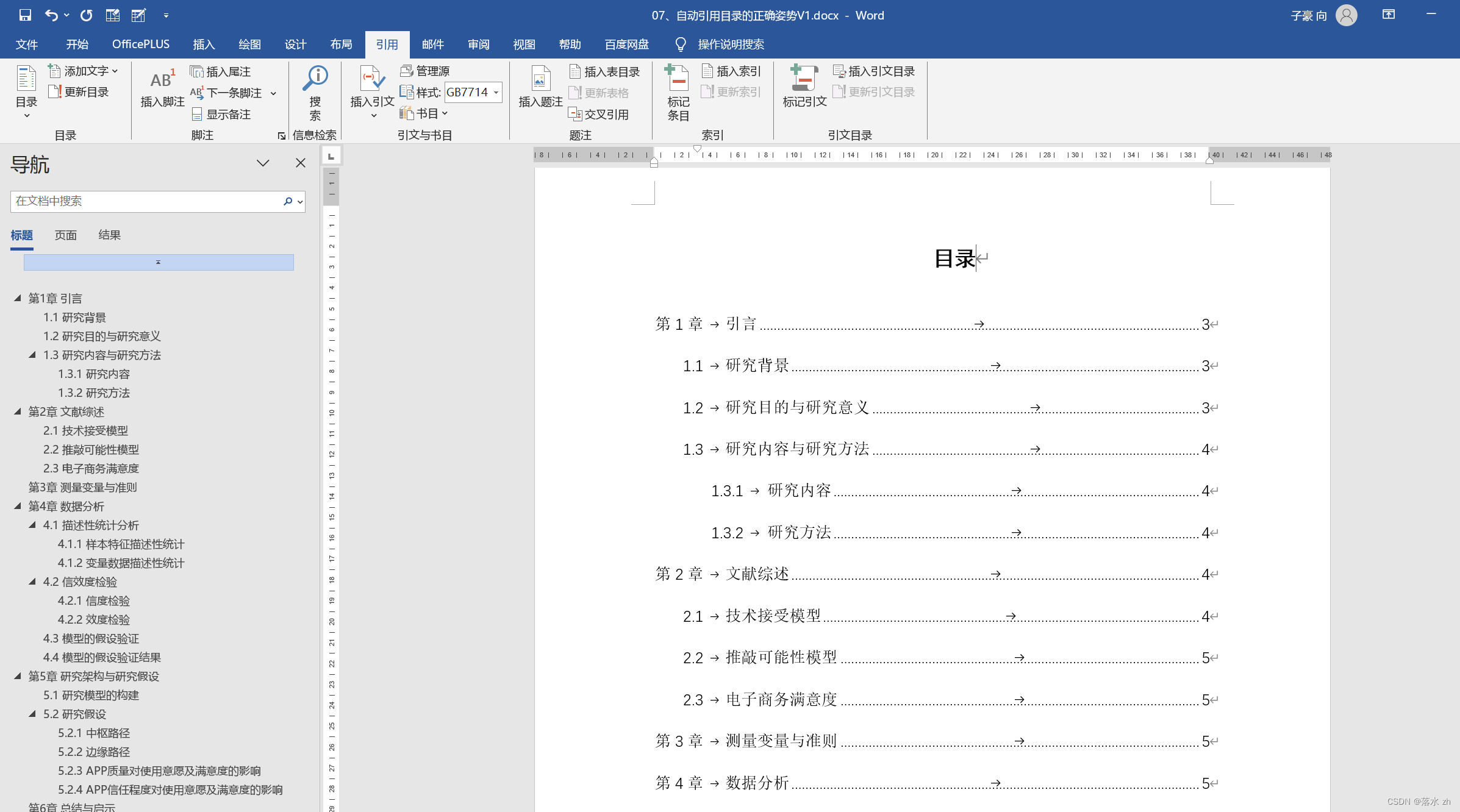Image resolution: width=1460 pixels, height=812 pixels.
Task: Switch to the 审阅 (Review) tab
Action: (478, 45)
